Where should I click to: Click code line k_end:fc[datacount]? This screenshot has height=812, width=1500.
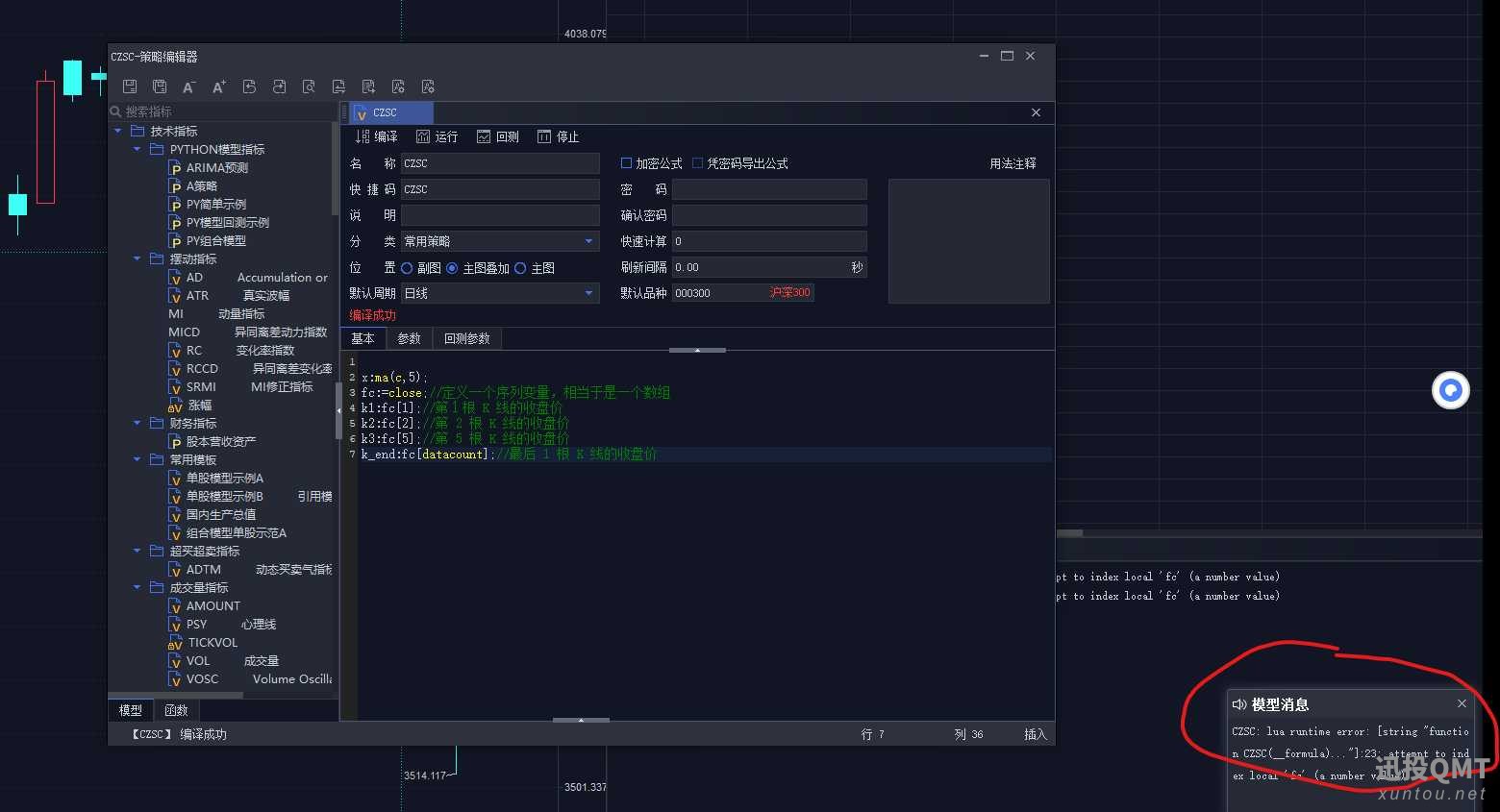click(509, 454)
